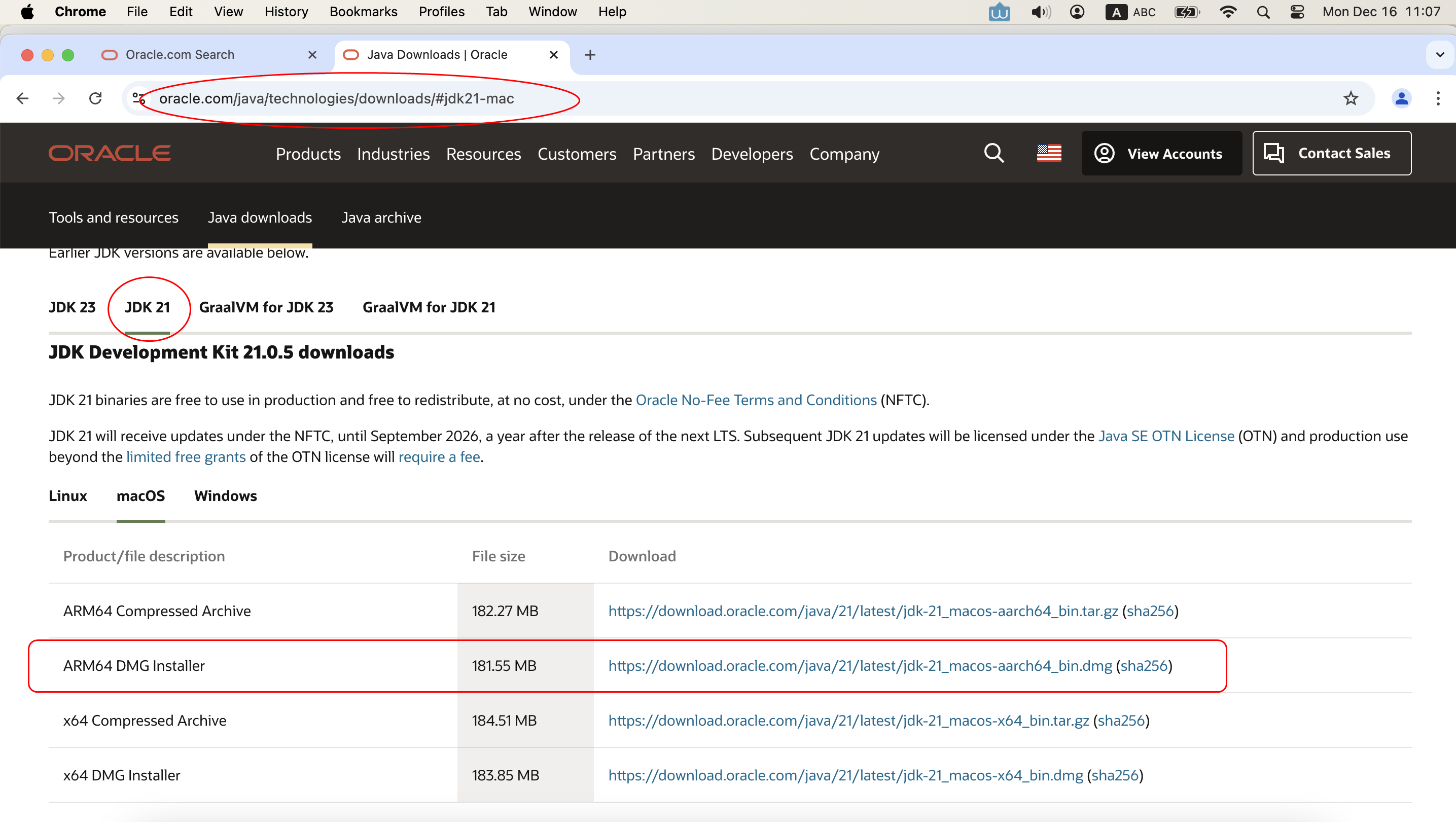Click the site information icon in address bar
The image size is (1456, 822).
(x=138, y=98)
